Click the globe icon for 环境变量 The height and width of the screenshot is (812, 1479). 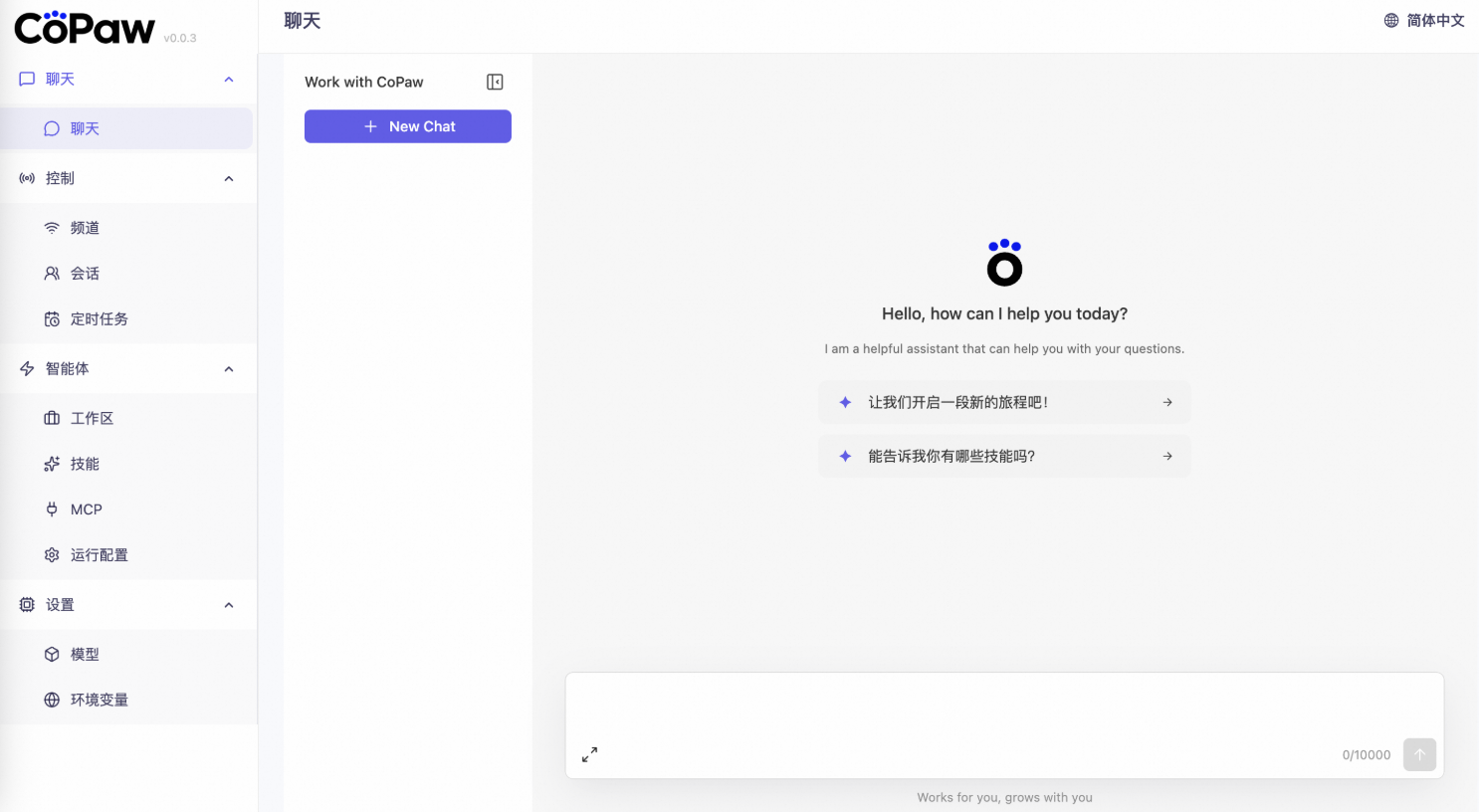pyautogui.click(x=52, y=700)
